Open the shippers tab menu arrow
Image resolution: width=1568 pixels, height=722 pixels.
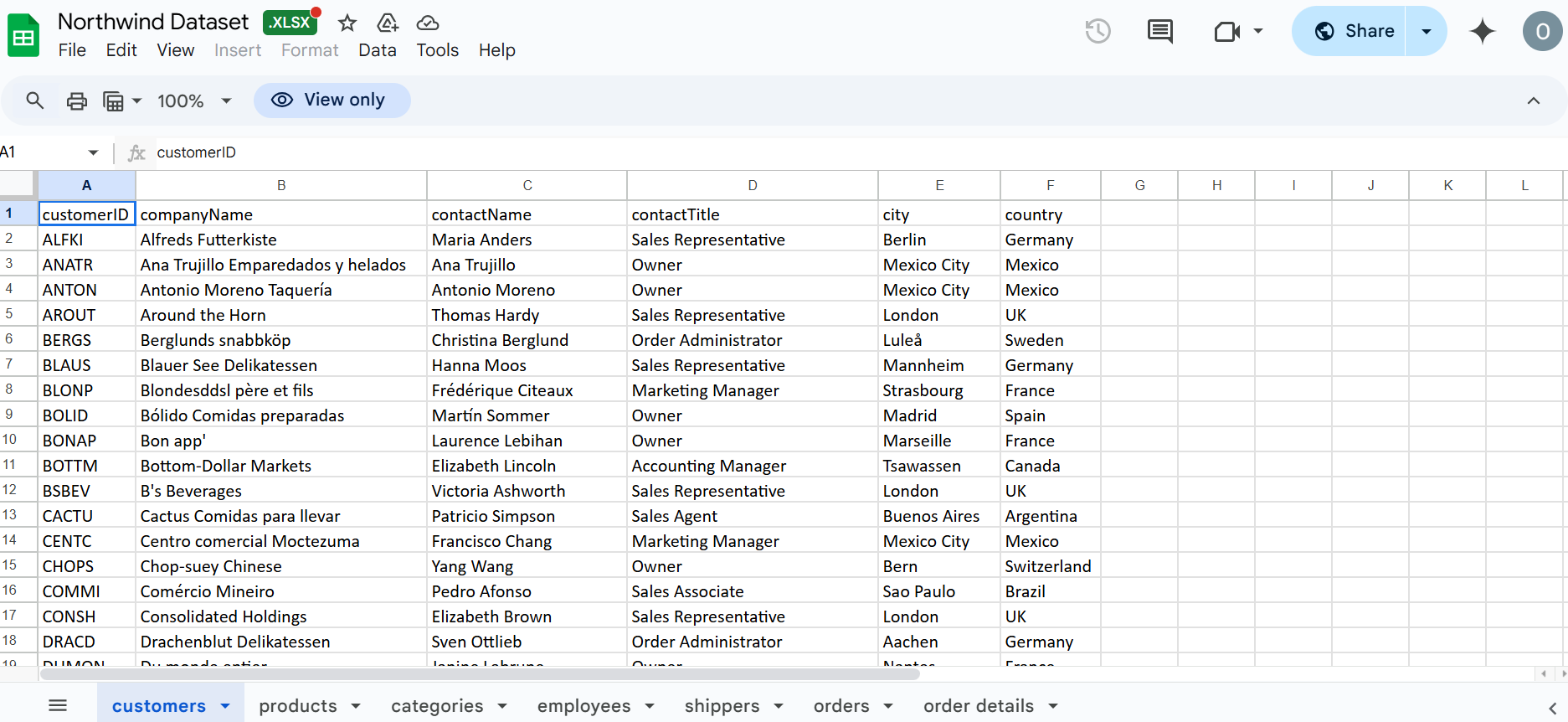pyautogui.click(x=779, y=706)
